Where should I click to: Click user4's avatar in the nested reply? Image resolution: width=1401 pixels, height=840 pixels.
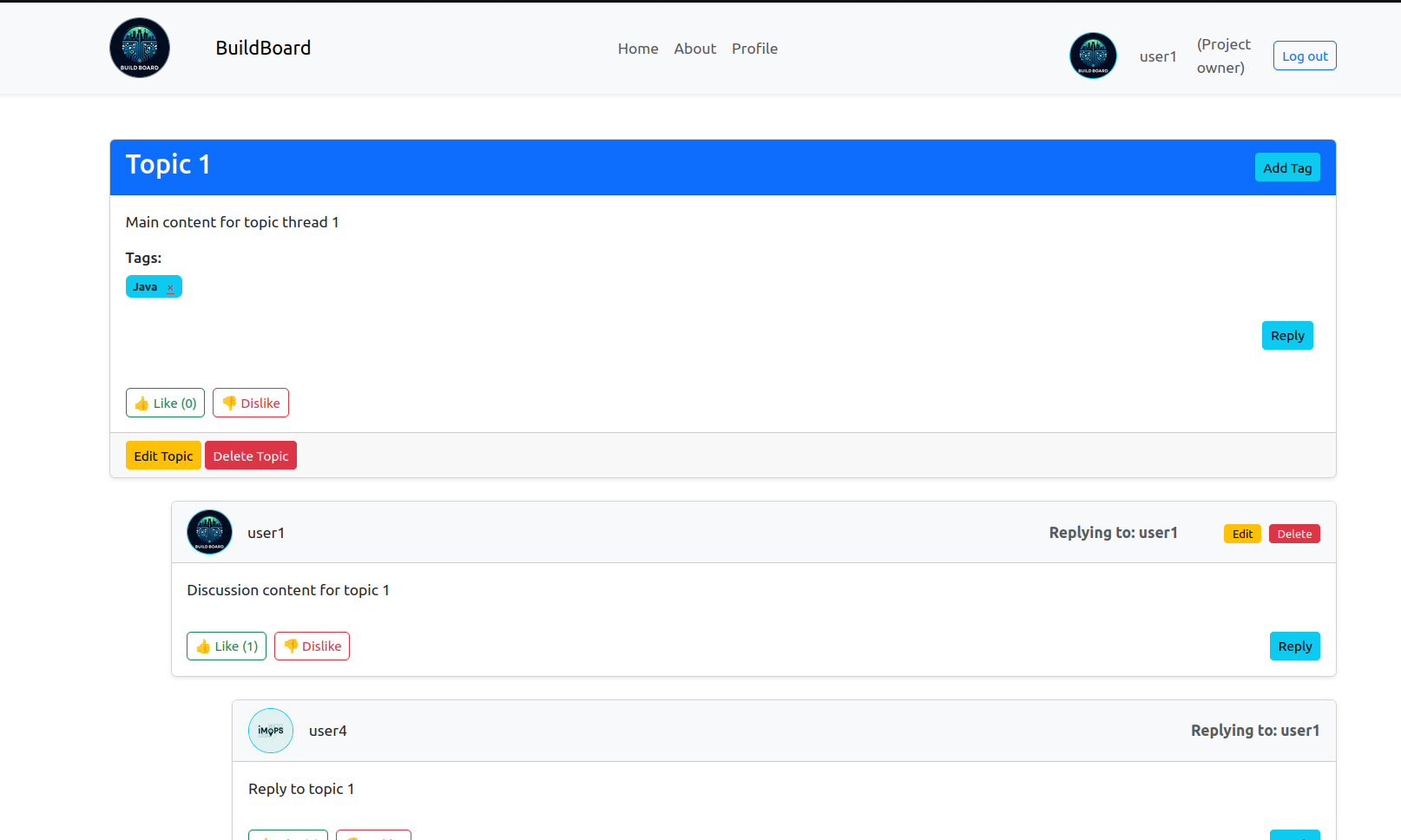(x=271, y=731)
